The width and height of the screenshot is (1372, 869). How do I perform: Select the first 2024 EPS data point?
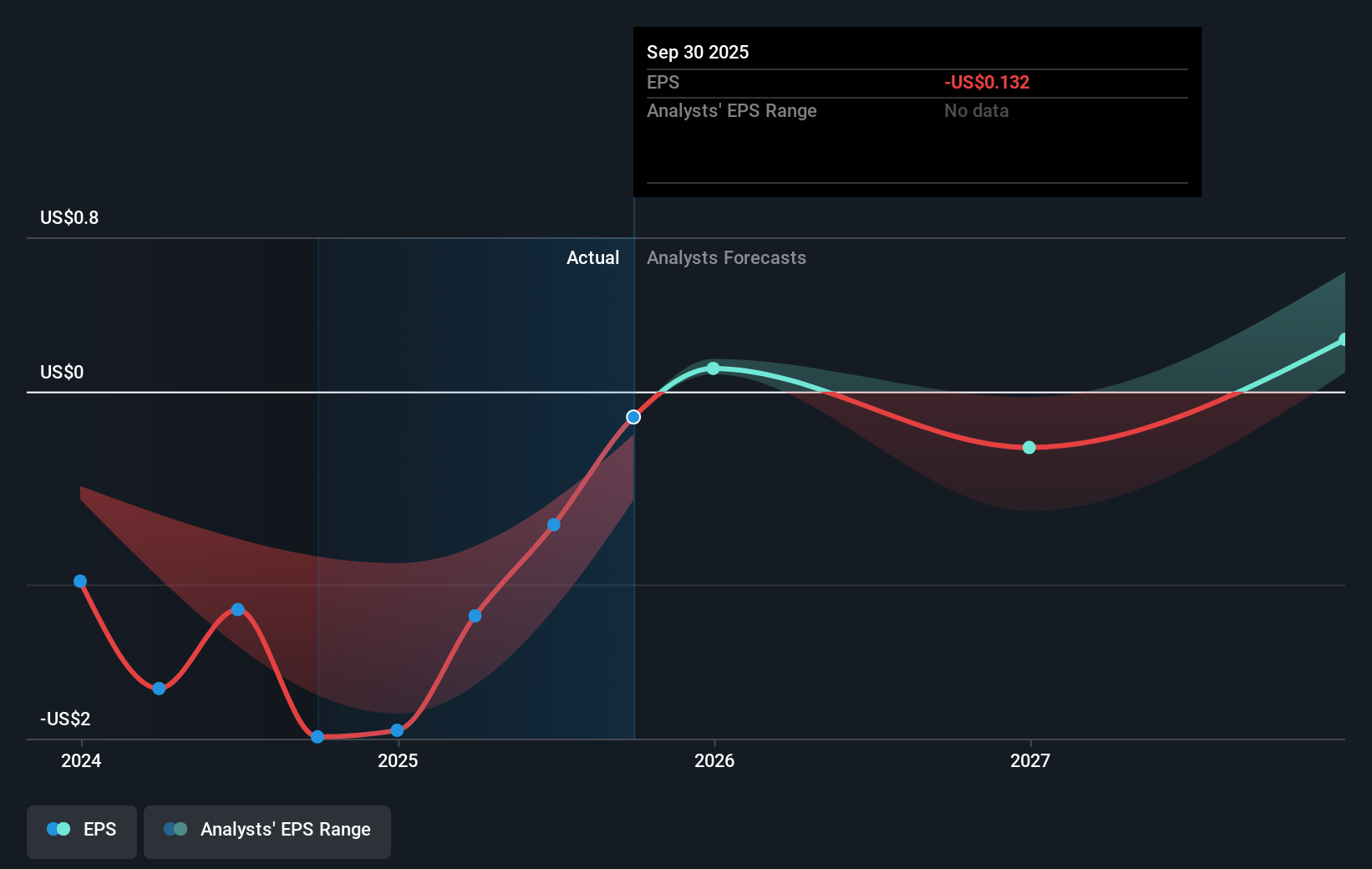click(x=79, y=580)
